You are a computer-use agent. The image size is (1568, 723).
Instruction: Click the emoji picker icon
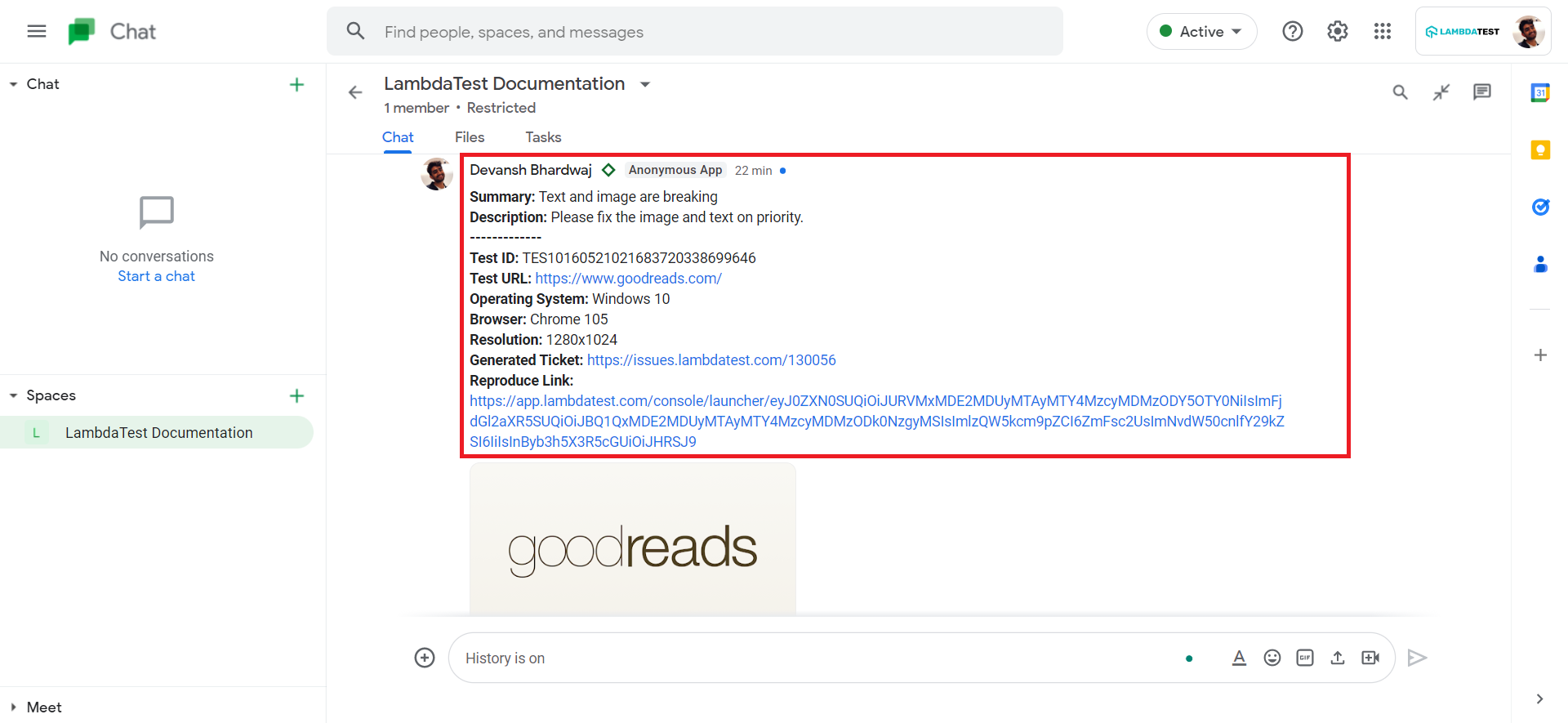[1272, 658]
